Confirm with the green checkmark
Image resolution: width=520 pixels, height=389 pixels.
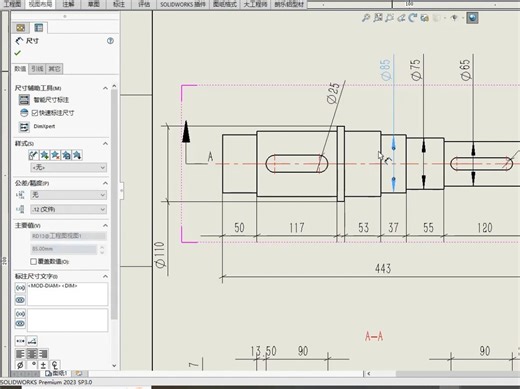pyautogui.click(x=18, y=53)
